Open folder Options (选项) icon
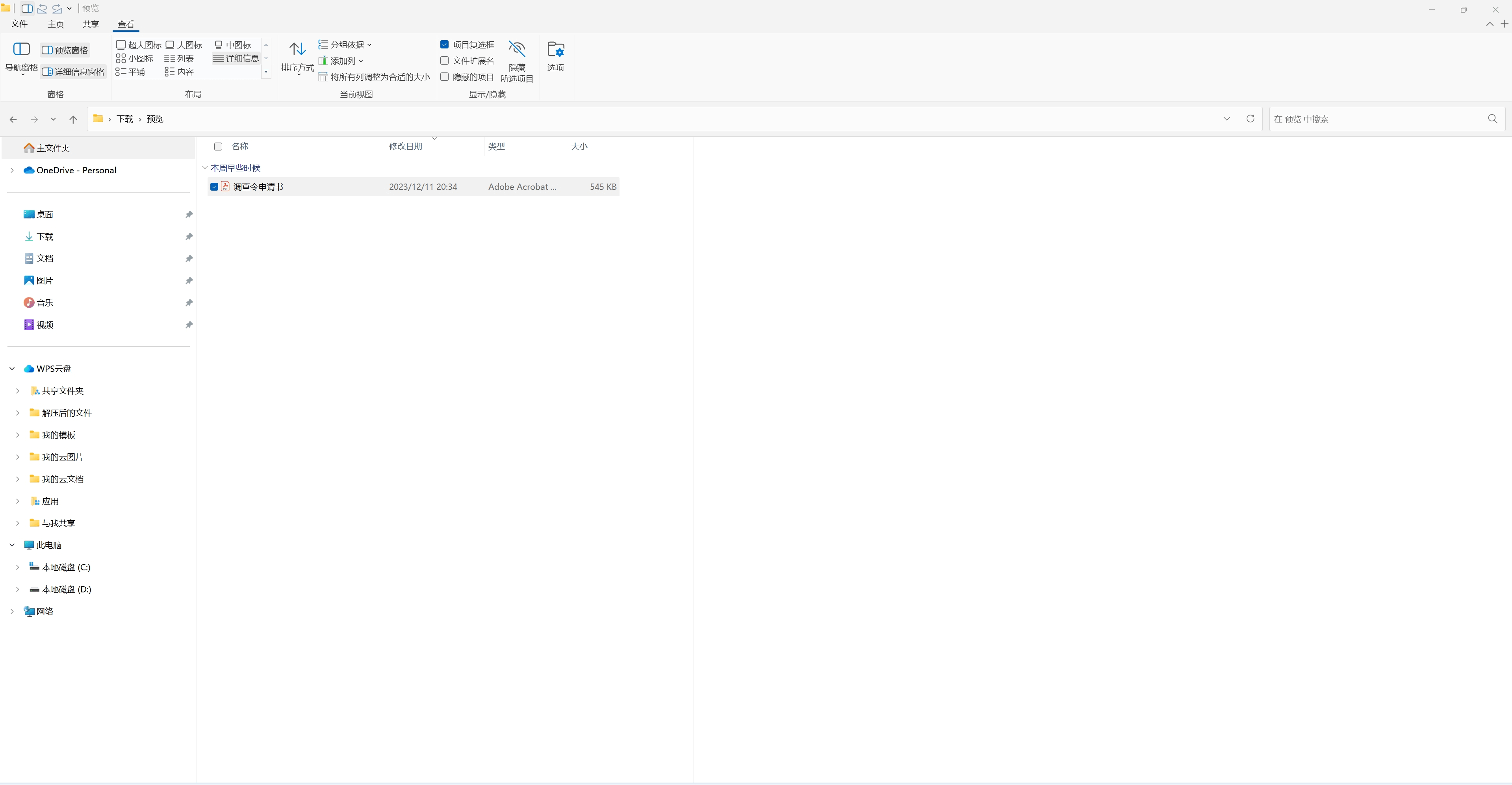Viewport: 1512px width, 785px height. (x=555, y=49)
